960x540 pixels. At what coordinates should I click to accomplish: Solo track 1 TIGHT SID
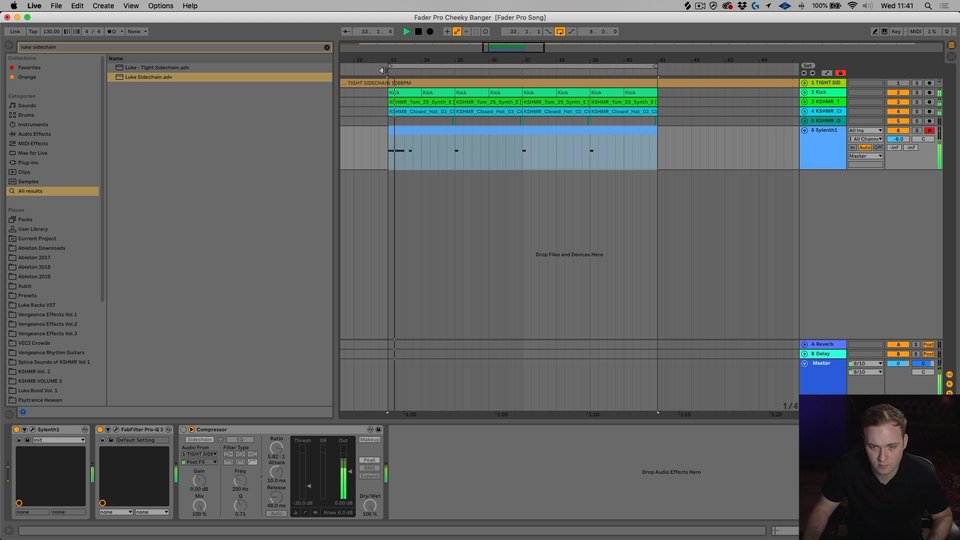[x=917, y=83]
